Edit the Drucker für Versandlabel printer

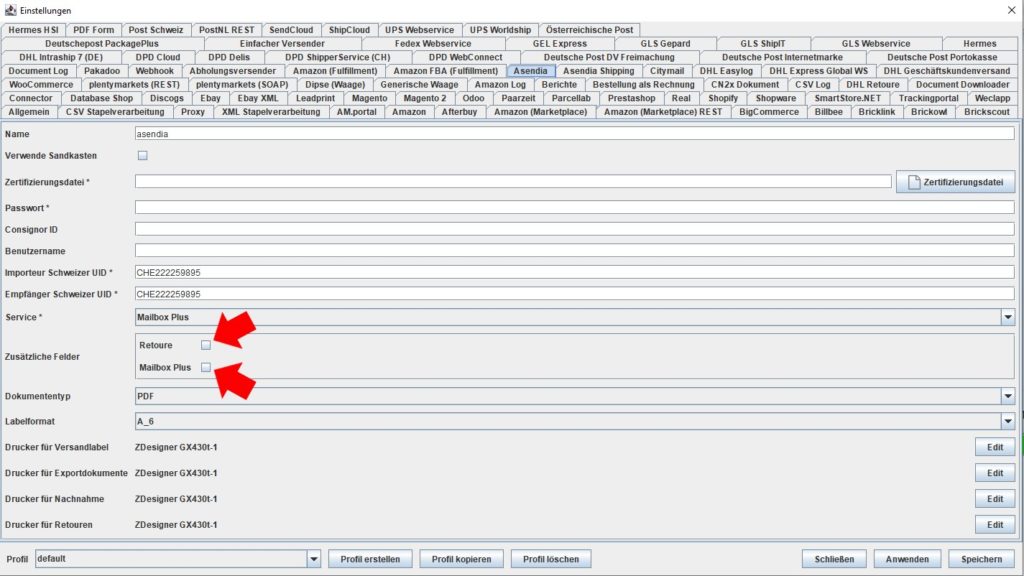coord(995,447)
